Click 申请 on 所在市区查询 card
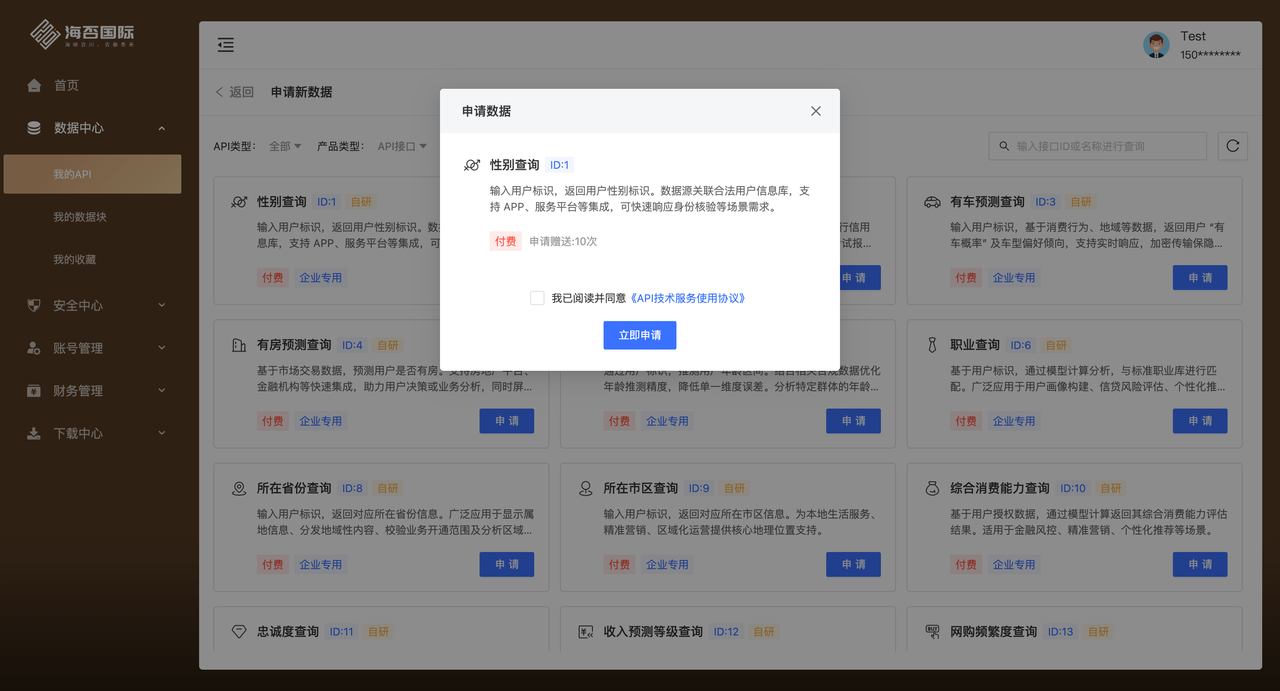Viewport: 1280px width, 691px height. (853, 564)
